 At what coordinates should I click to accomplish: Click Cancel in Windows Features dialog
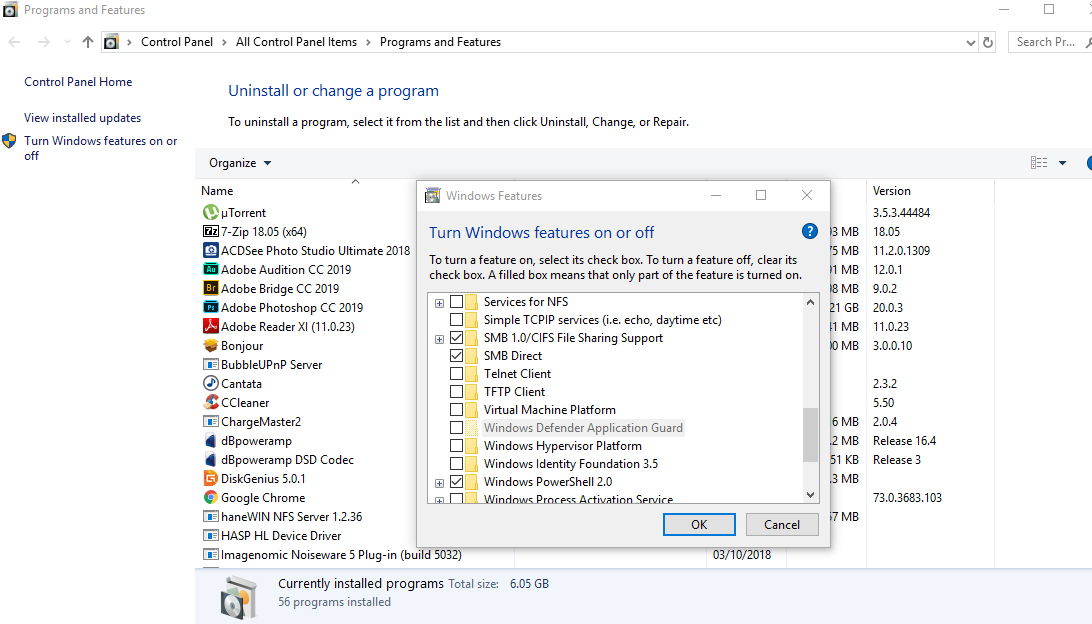(782, 524)
